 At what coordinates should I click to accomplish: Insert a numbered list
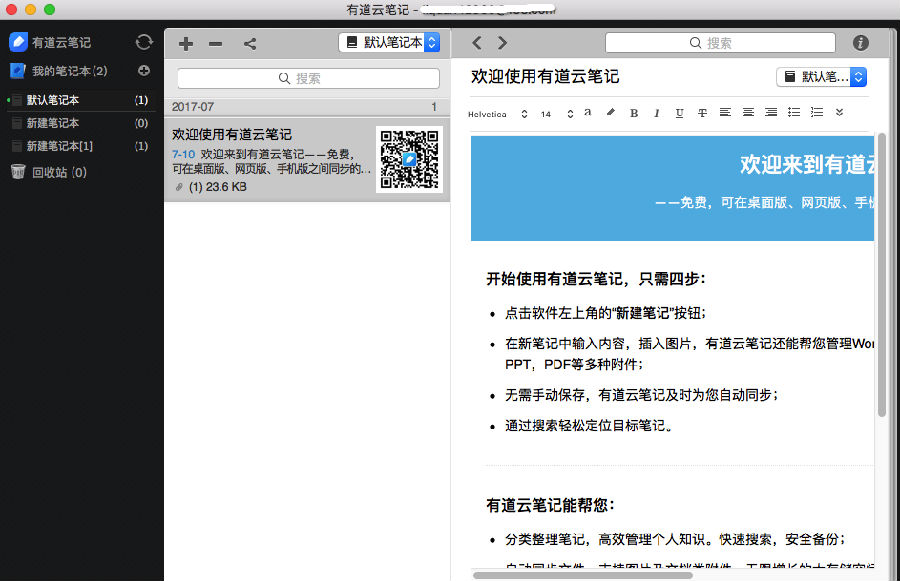coord(817,112)
